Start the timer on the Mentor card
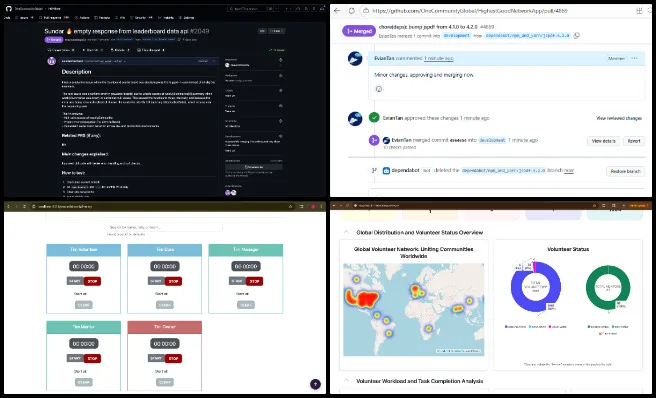This screenshot has height=398, width=656. pyautogui.click(x=75, y=358)
